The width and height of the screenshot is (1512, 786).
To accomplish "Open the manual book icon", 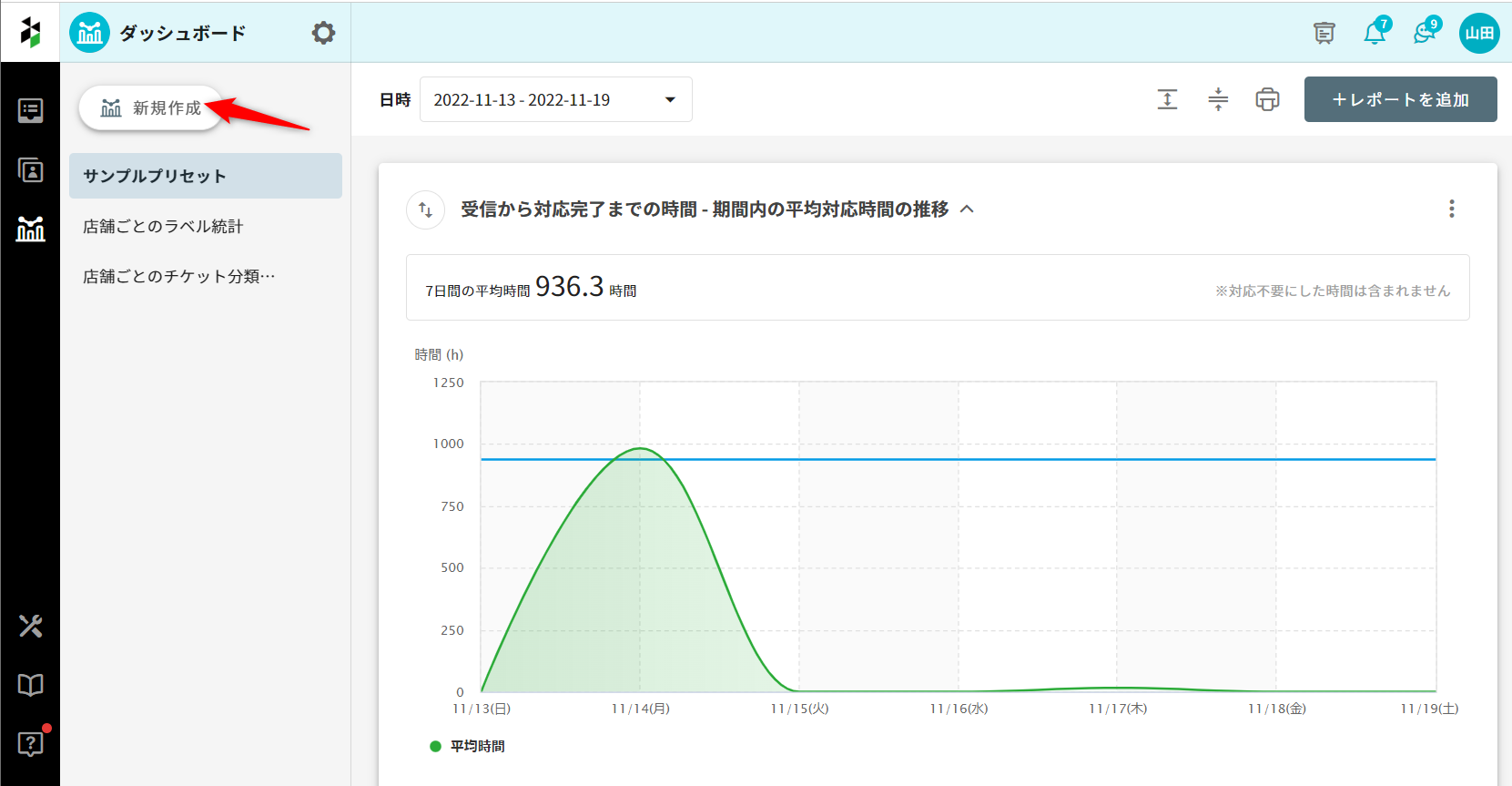I will coord(30,685).
